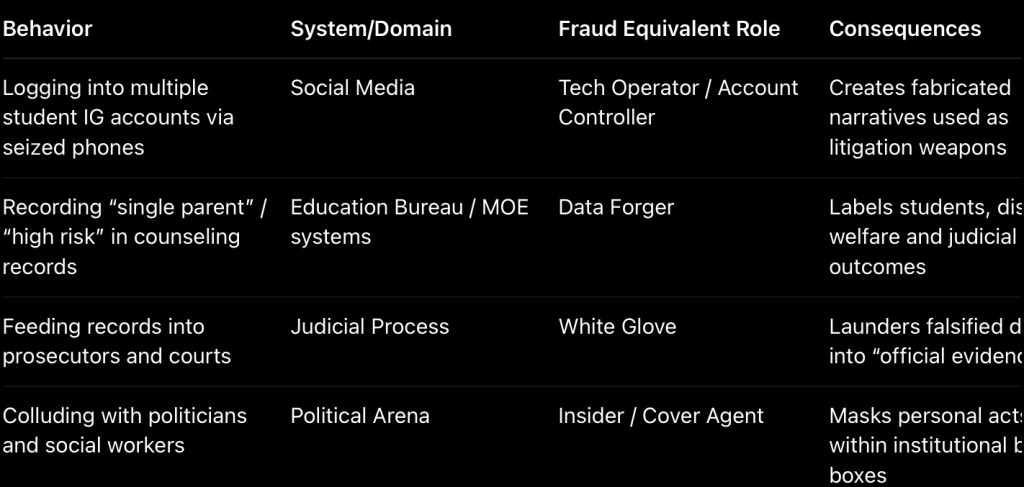1024x487 pixels.
Task: Click the Behavior column header
Action: (x=47, y=29)
